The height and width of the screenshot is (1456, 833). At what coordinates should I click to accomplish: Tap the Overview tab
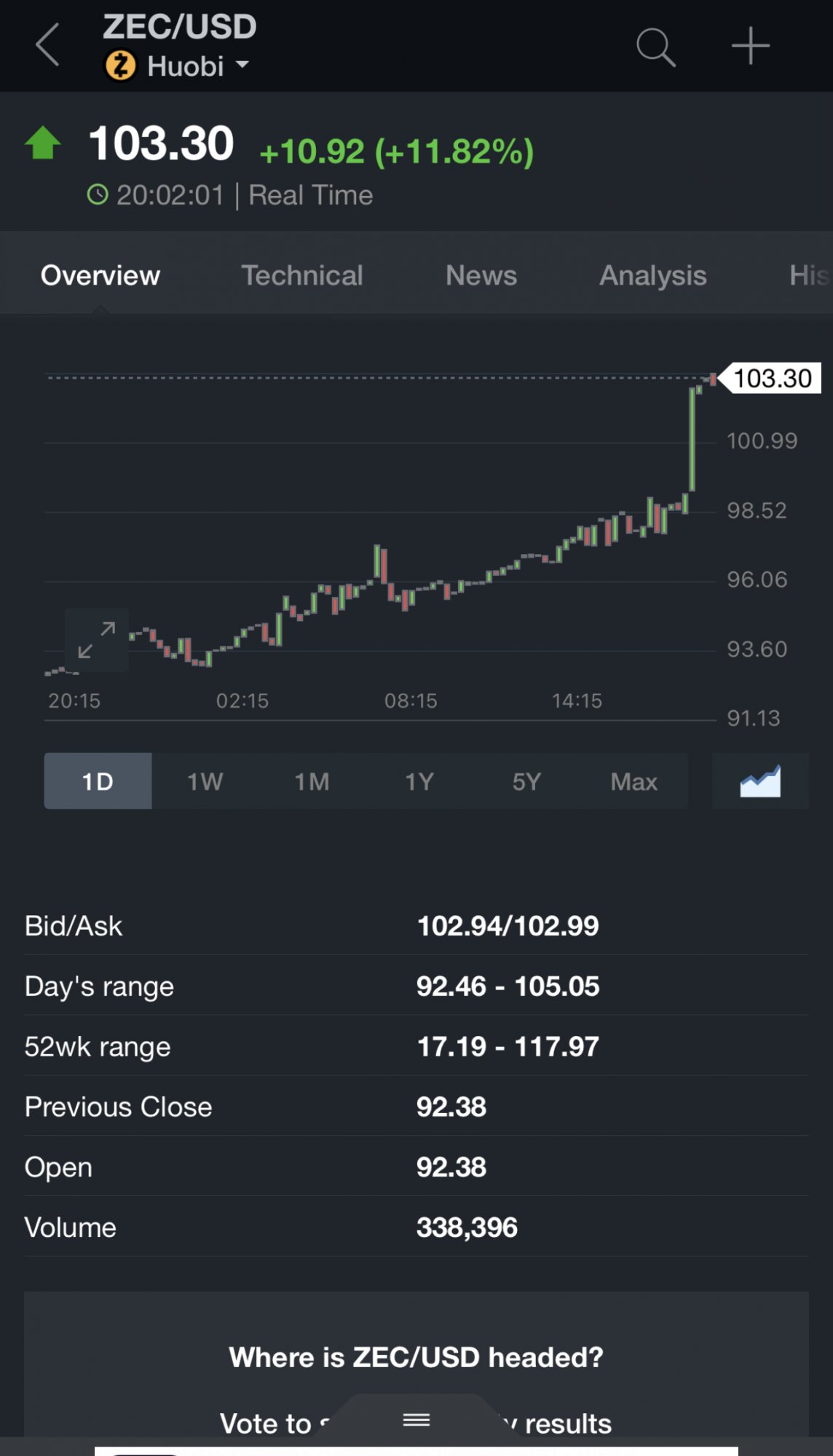pos(100,275)
